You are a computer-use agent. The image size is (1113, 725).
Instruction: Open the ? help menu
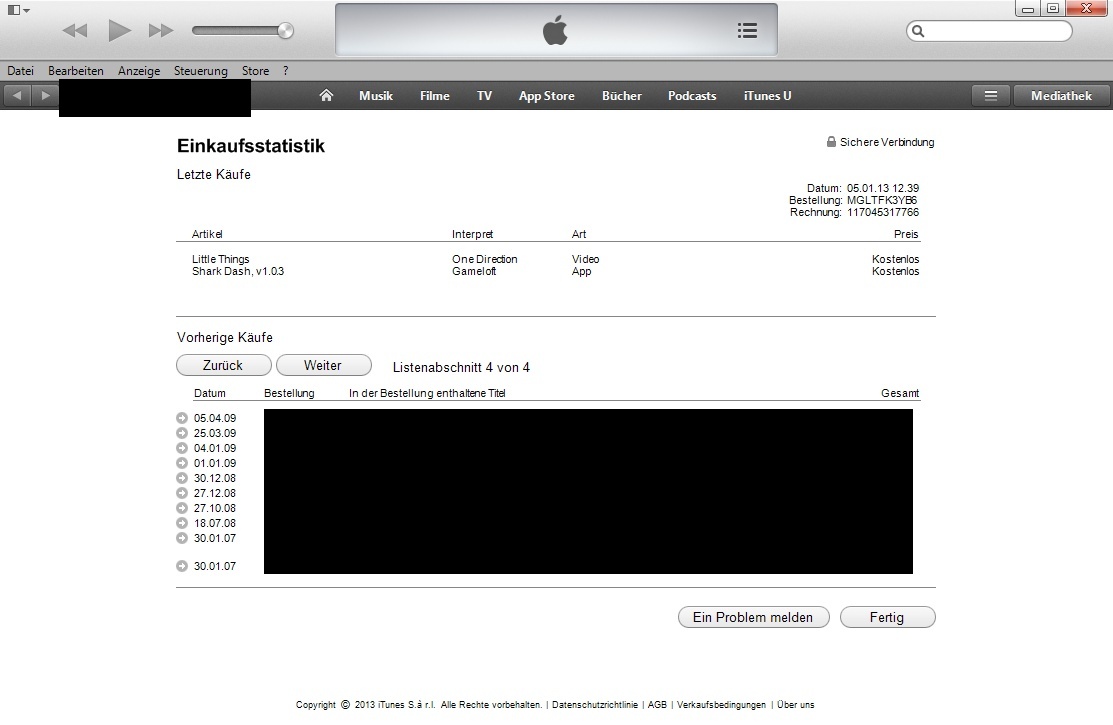coord(285,71)
